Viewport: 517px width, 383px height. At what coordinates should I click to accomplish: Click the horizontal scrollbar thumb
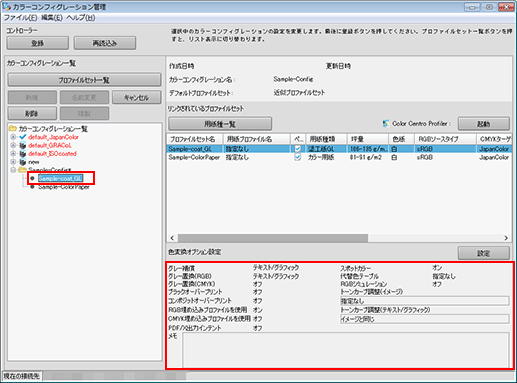pyautogui.click(x=273, y=238)
